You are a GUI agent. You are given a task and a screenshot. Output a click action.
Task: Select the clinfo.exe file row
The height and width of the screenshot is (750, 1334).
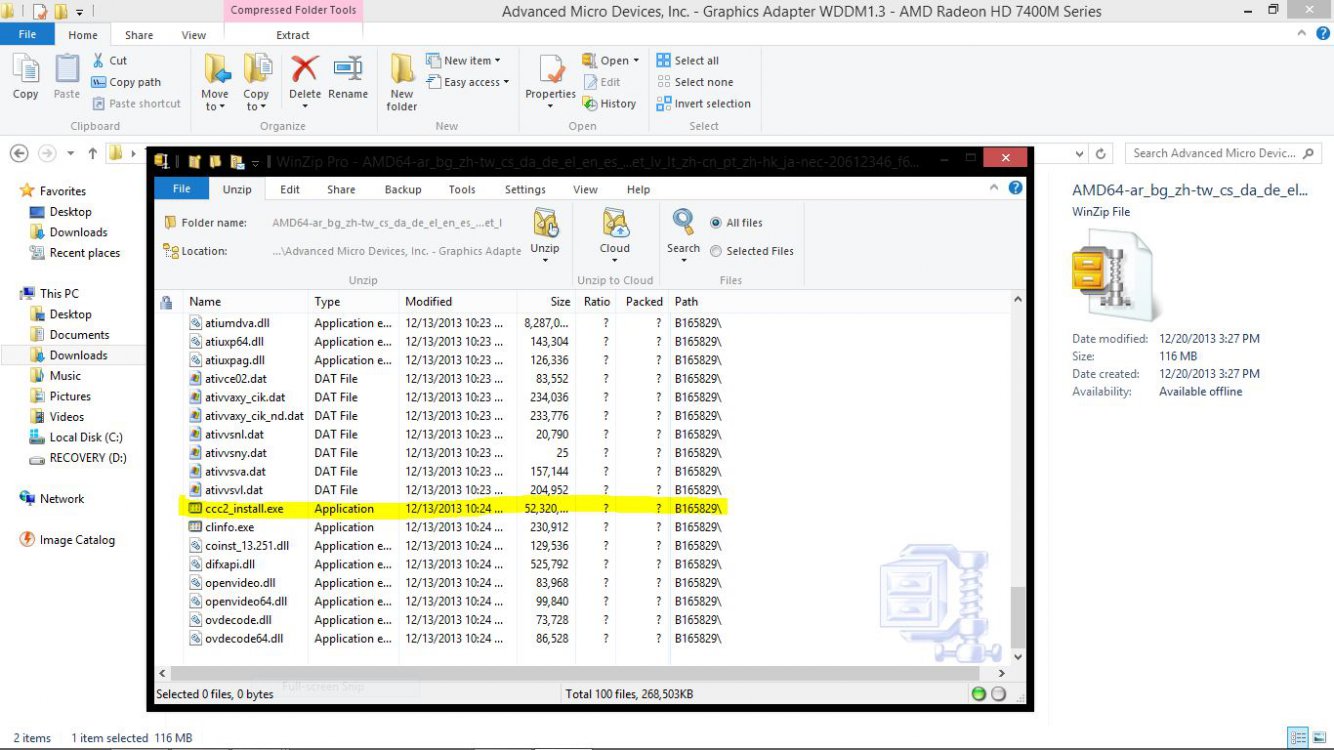456,527
